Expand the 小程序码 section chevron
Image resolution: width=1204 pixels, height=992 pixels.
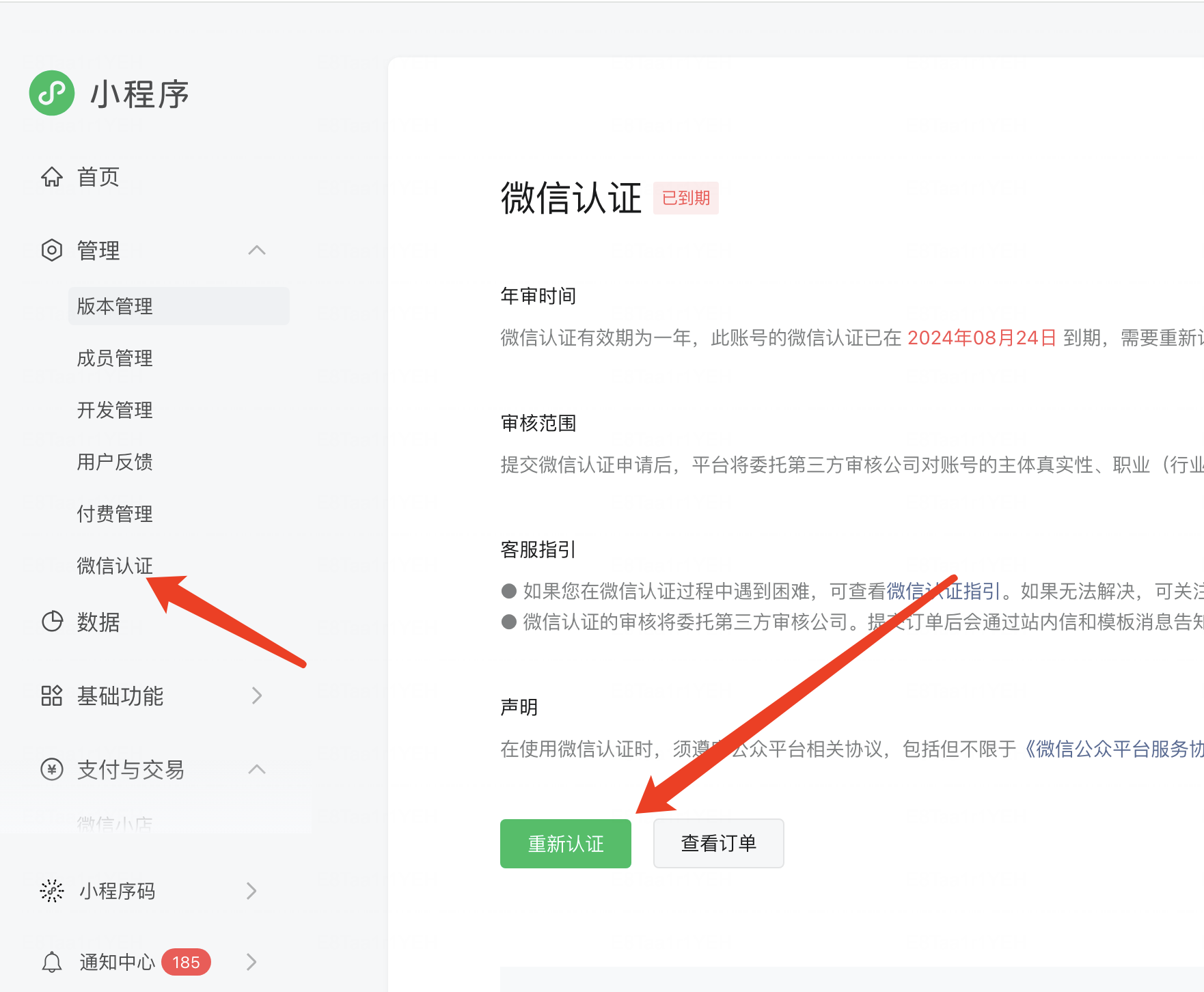(251, 891)
